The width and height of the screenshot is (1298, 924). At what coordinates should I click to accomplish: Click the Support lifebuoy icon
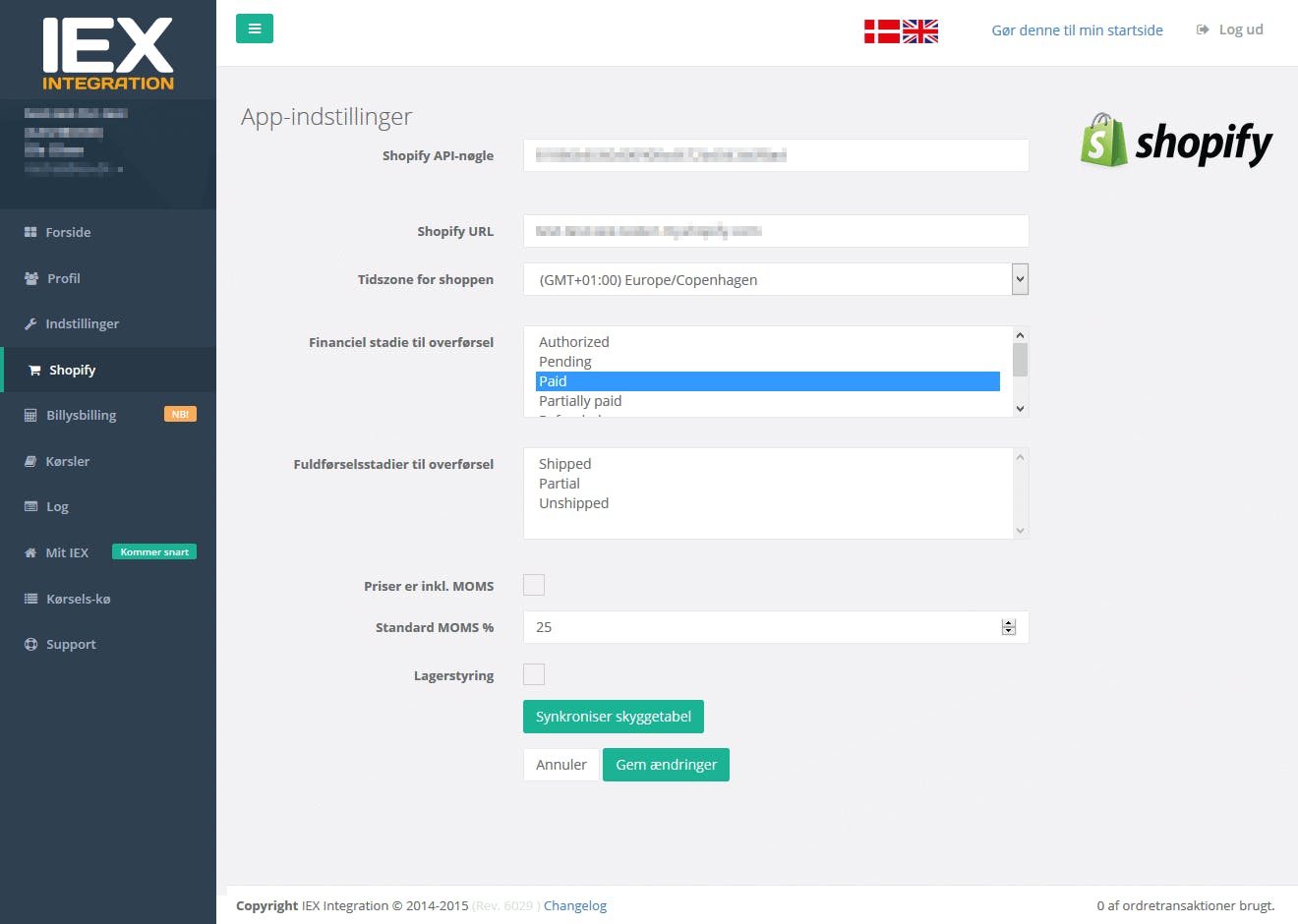(30, 644)
